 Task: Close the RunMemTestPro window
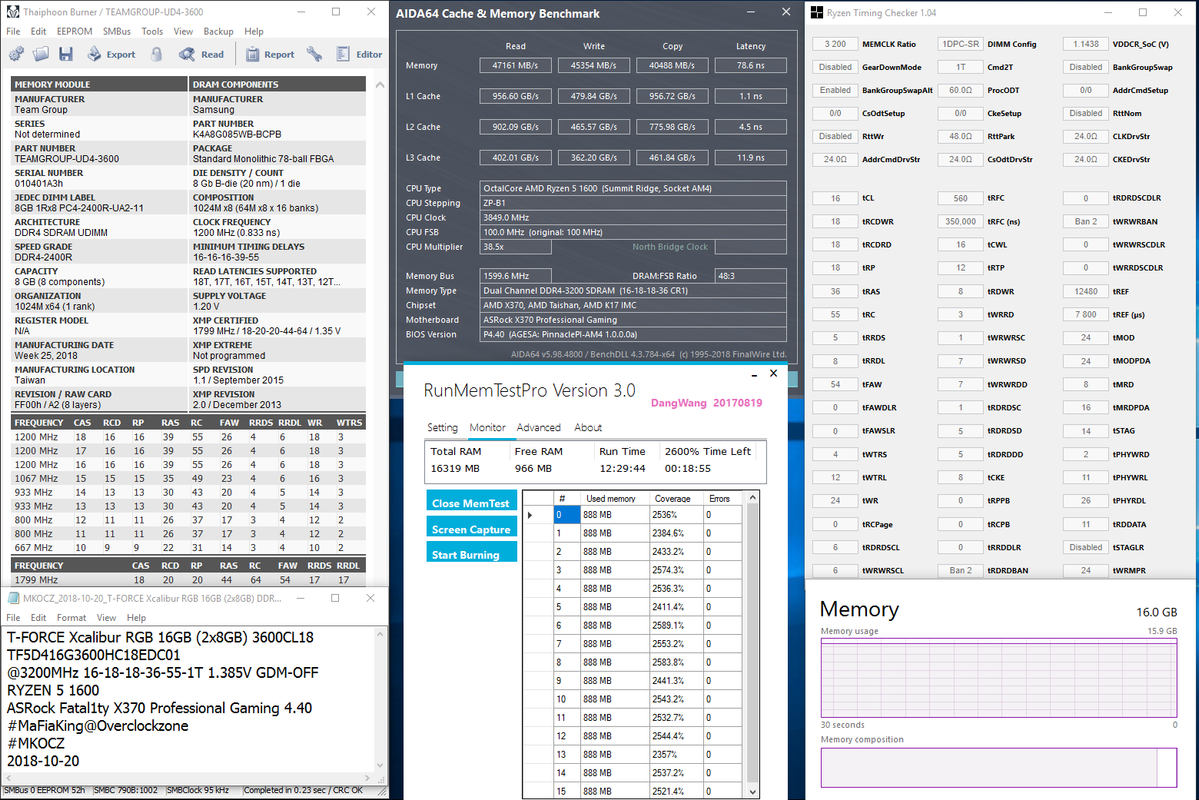773,373
